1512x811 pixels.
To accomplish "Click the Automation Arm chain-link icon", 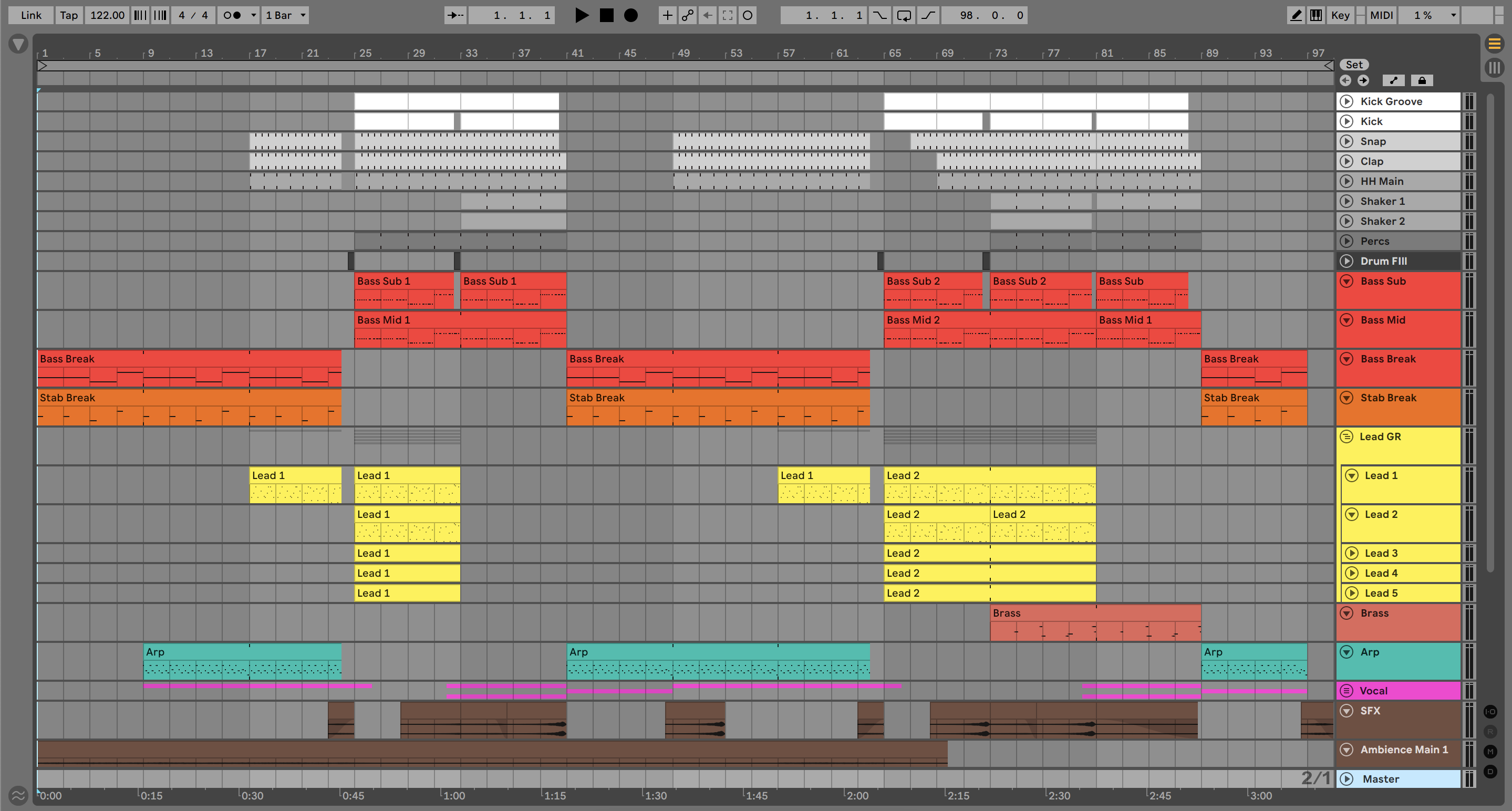I will [x=687, y=15].
